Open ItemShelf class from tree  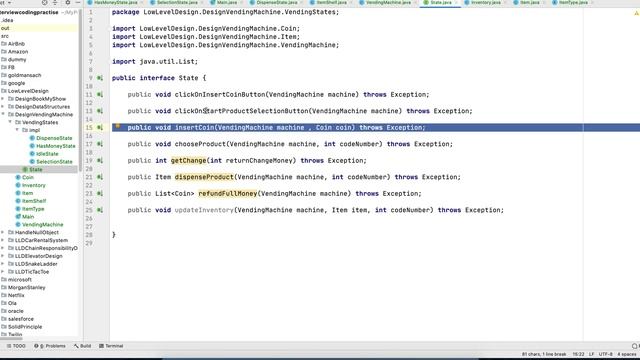[31, 201]
